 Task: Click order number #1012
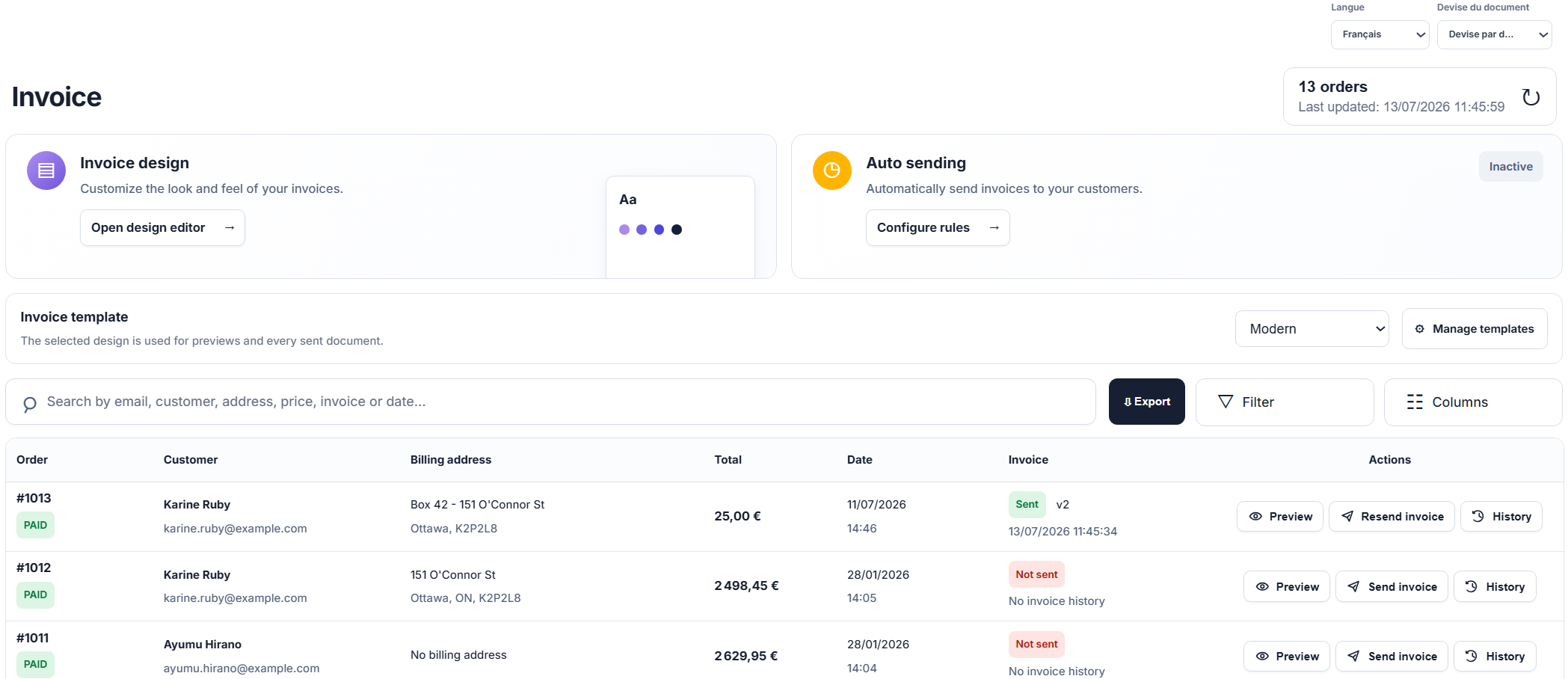pyautogui.click(x=34, y=568)
